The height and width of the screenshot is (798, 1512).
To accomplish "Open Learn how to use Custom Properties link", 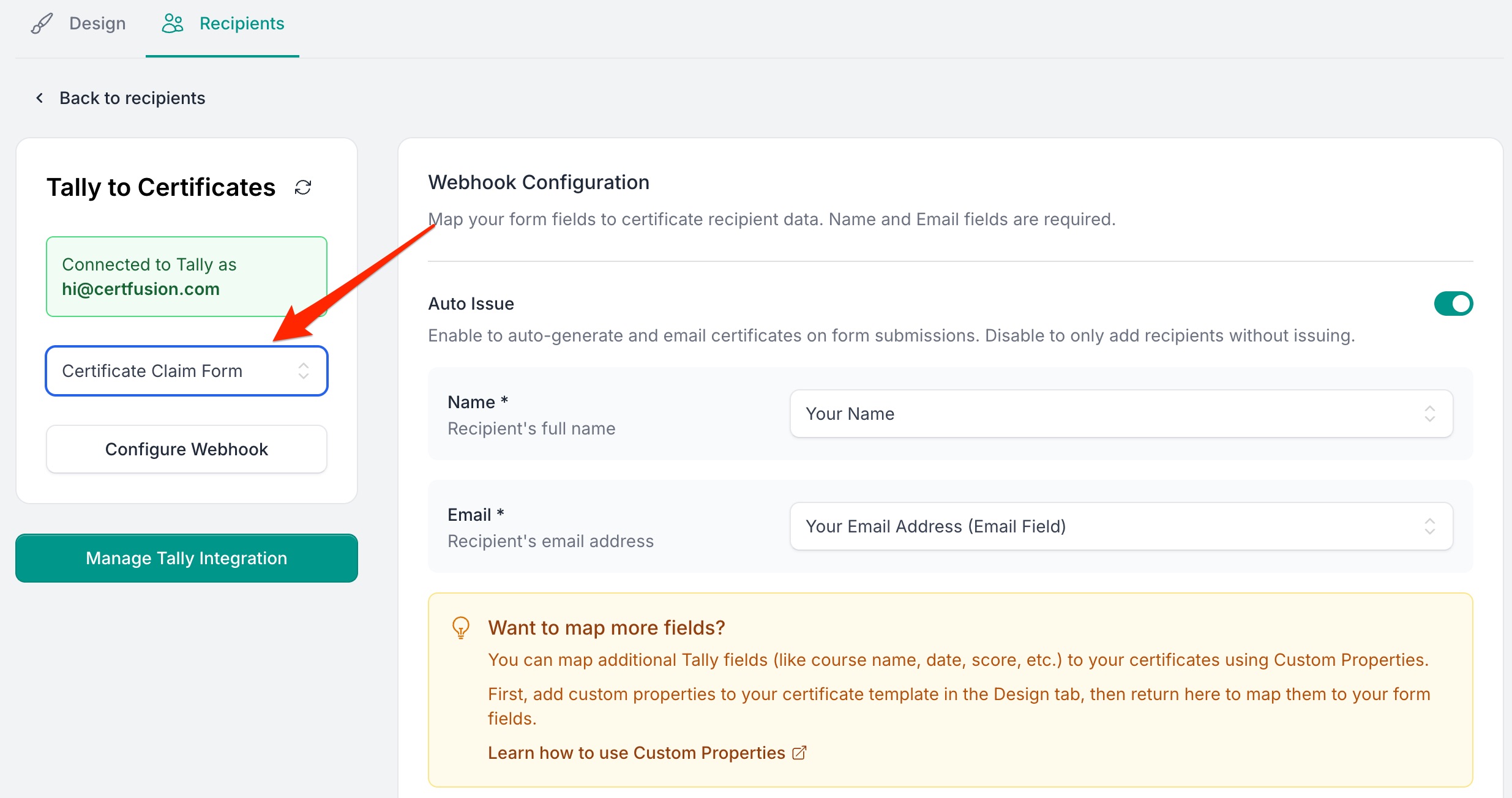I will pos(636,753).
